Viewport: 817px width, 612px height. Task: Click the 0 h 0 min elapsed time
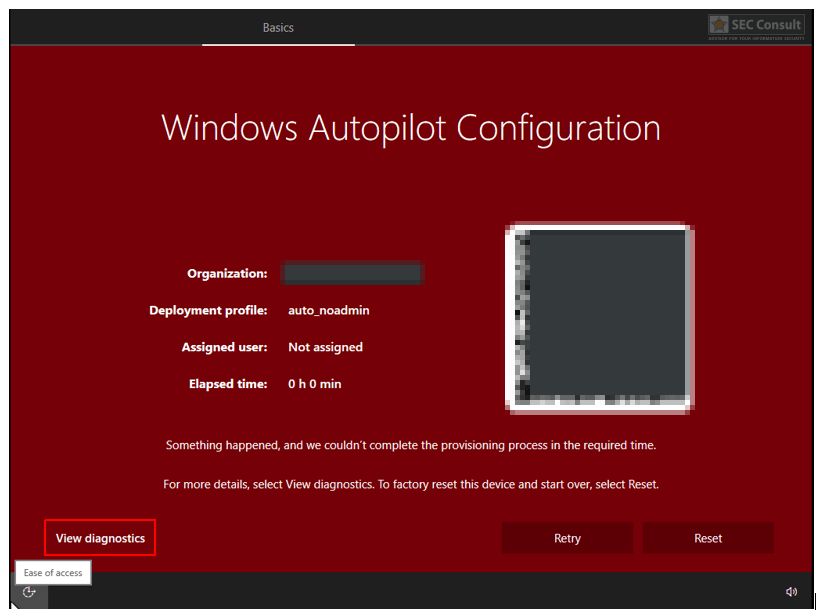[x=315, y=384]
